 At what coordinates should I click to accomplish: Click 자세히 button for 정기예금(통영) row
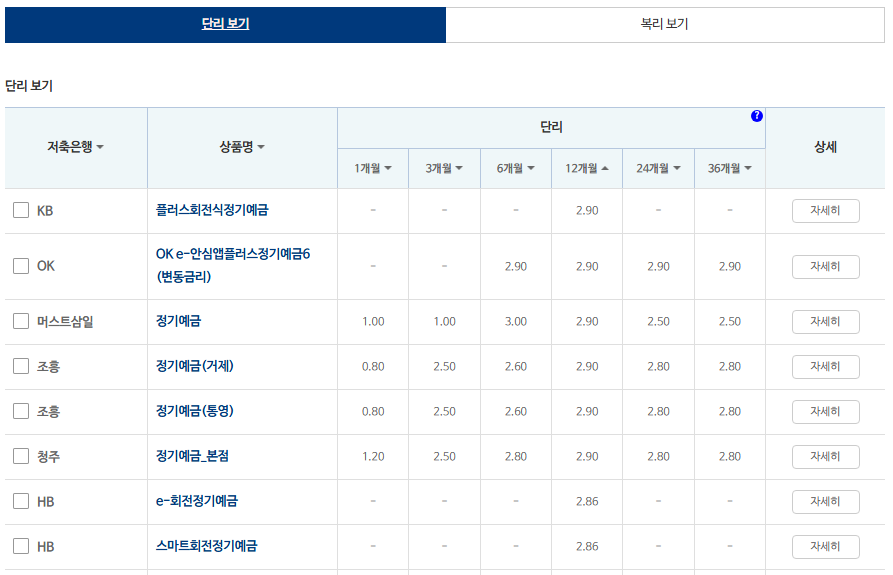825,412
